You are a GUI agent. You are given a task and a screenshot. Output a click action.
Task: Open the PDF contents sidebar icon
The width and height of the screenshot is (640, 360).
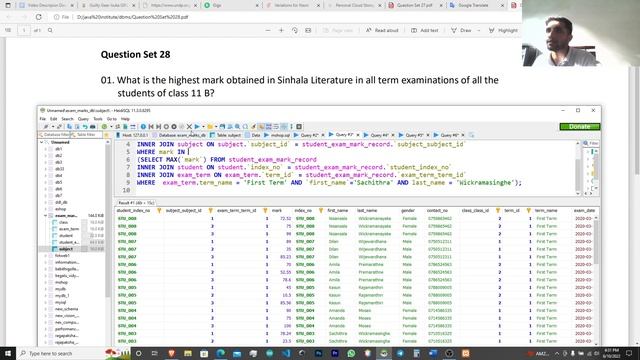click(x=8, y=30)
